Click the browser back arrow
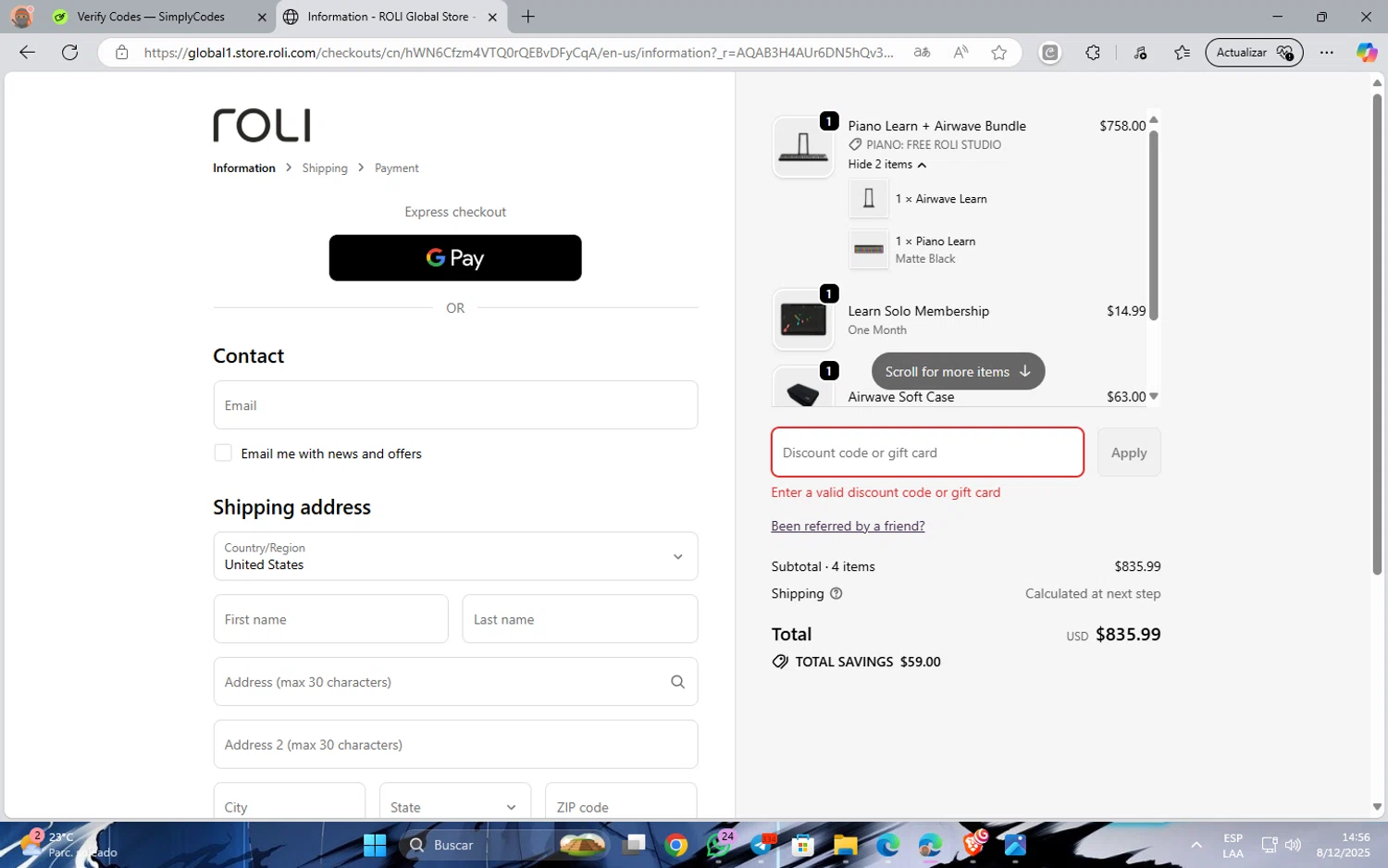The width and height of the screenshot is (1388, 868). [27, 53]
